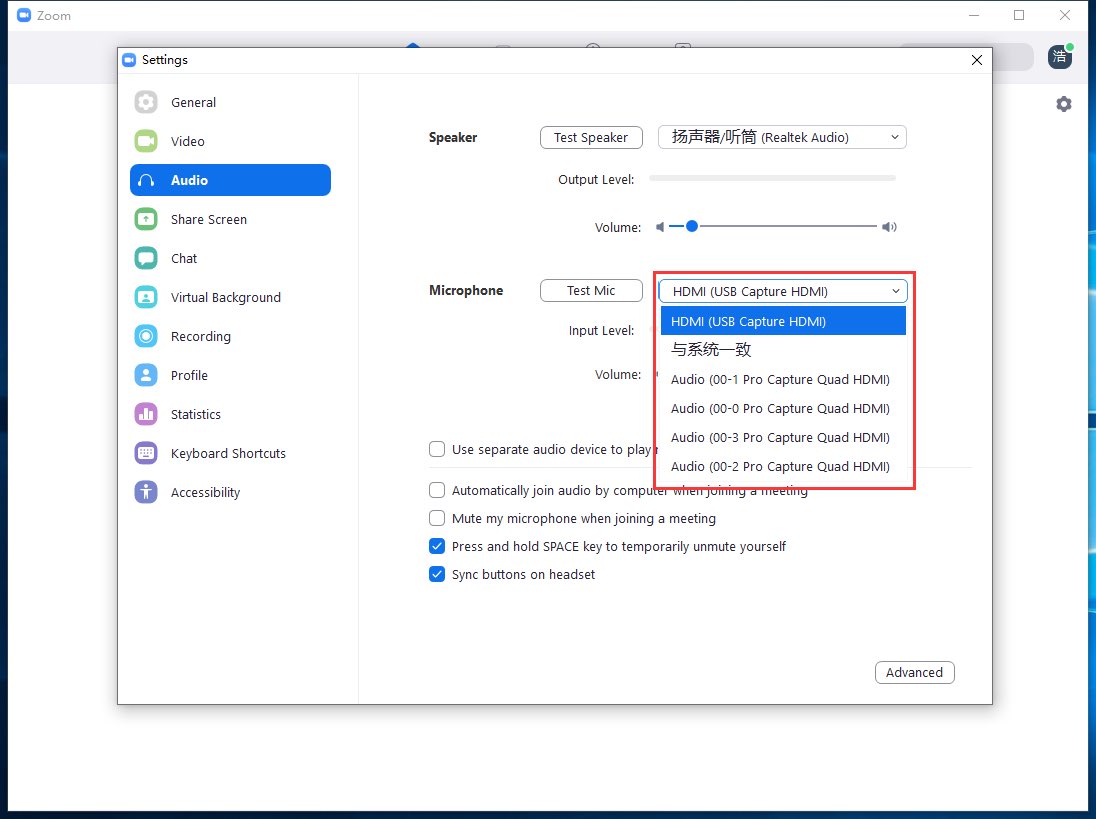This screenshot has height=819, width=1096.
Task: Enable Automatically join audio by computer
Action: pyautogui.click(x=437, y=491)
